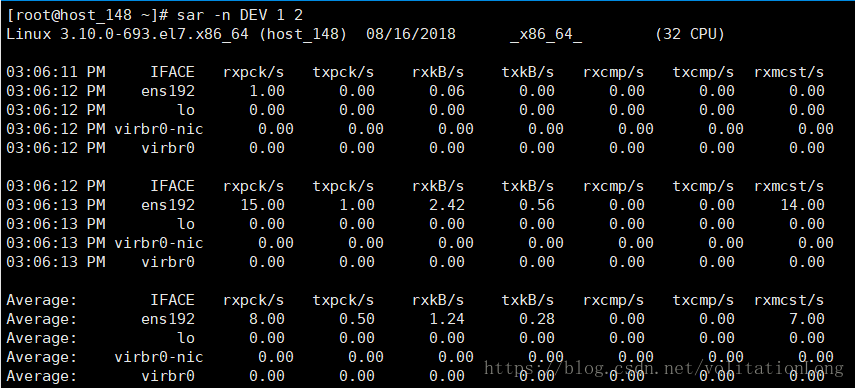Select "ens192" in the 03:06:12 PM data row
855x388 pixels.
tap(168, 92)
